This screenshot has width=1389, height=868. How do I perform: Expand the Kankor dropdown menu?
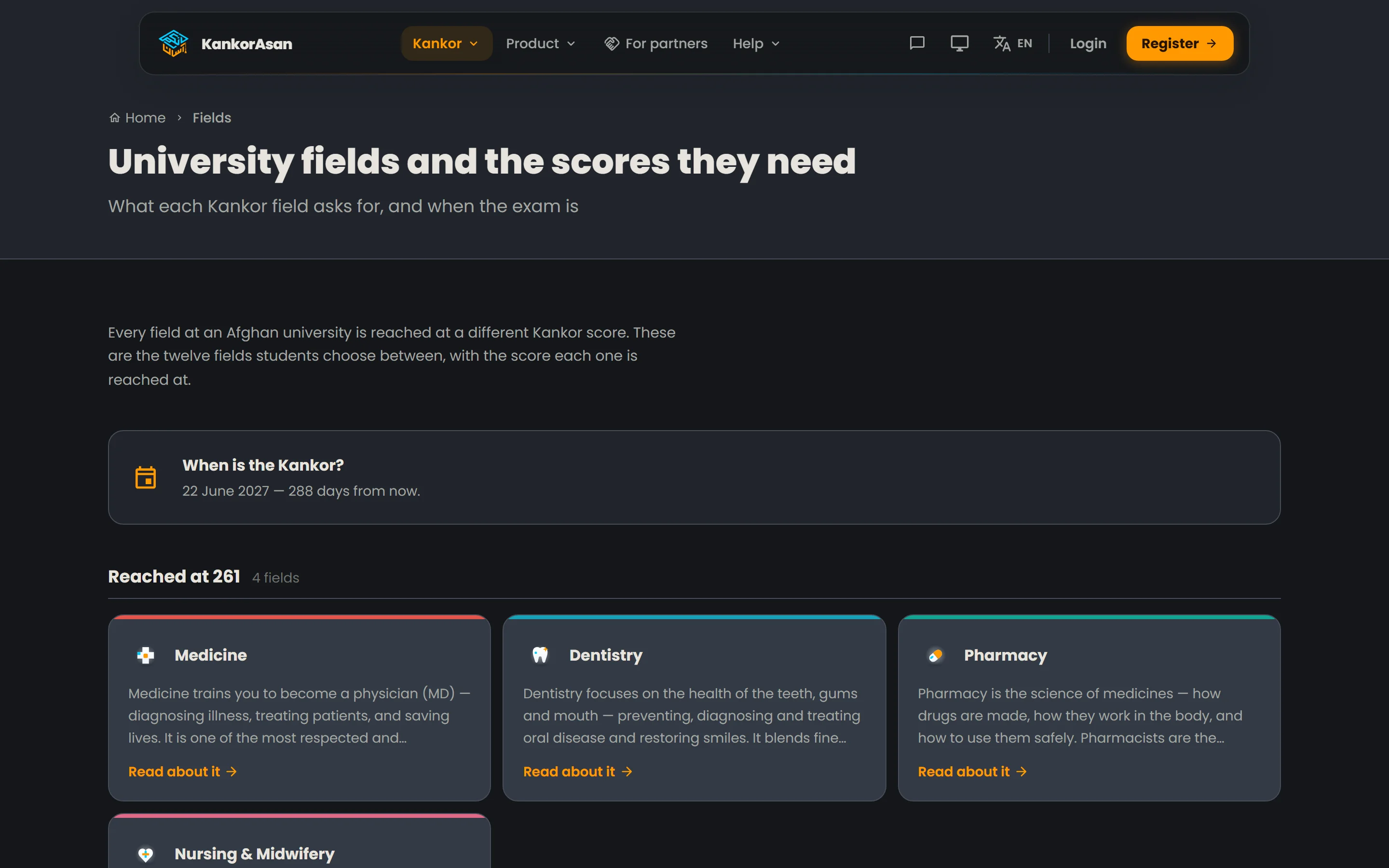point(446,43)
